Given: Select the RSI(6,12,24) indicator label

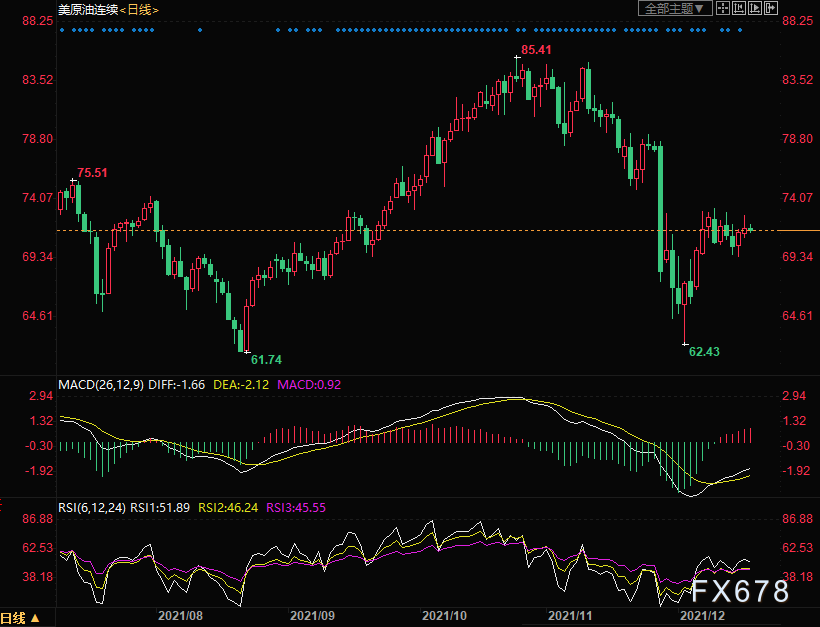Looking at the screenshot, I should [x=92, y=507].
